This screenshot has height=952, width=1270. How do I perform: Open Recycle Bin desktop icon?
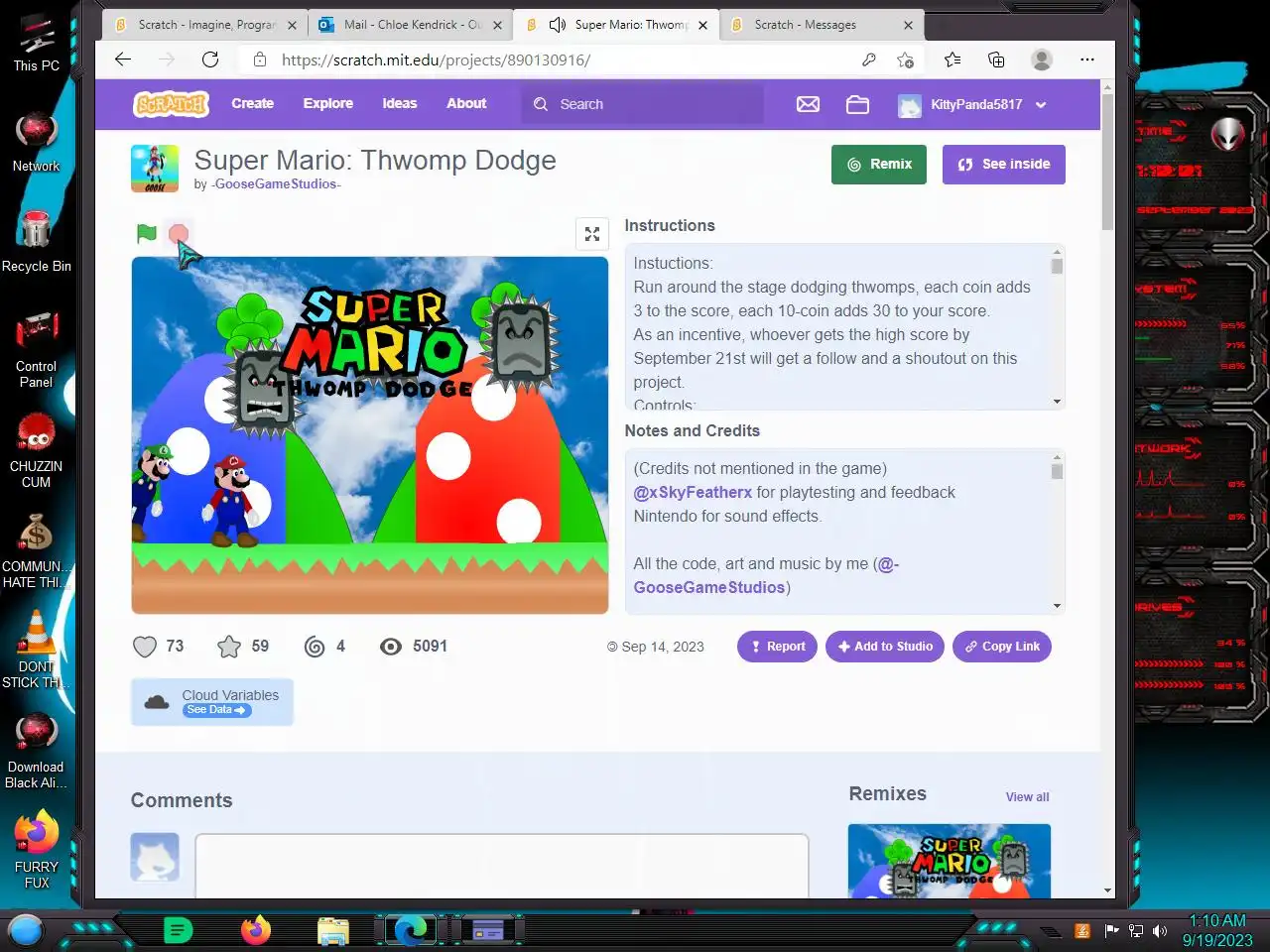[x=37, y=242]
